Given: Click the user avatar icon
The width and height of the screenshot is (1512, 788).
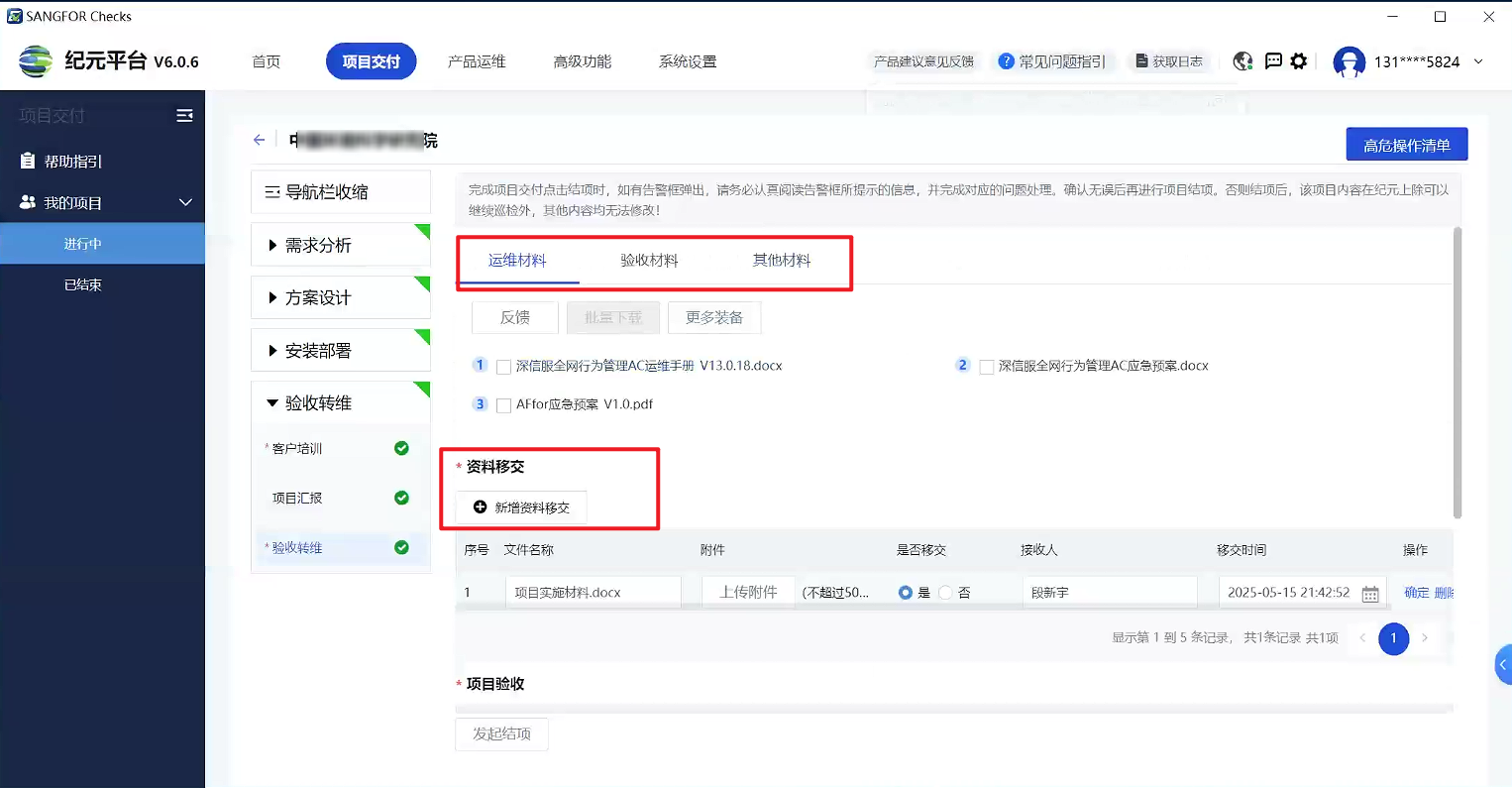Looking at the screenshot, I should (x=1349, y=61).
